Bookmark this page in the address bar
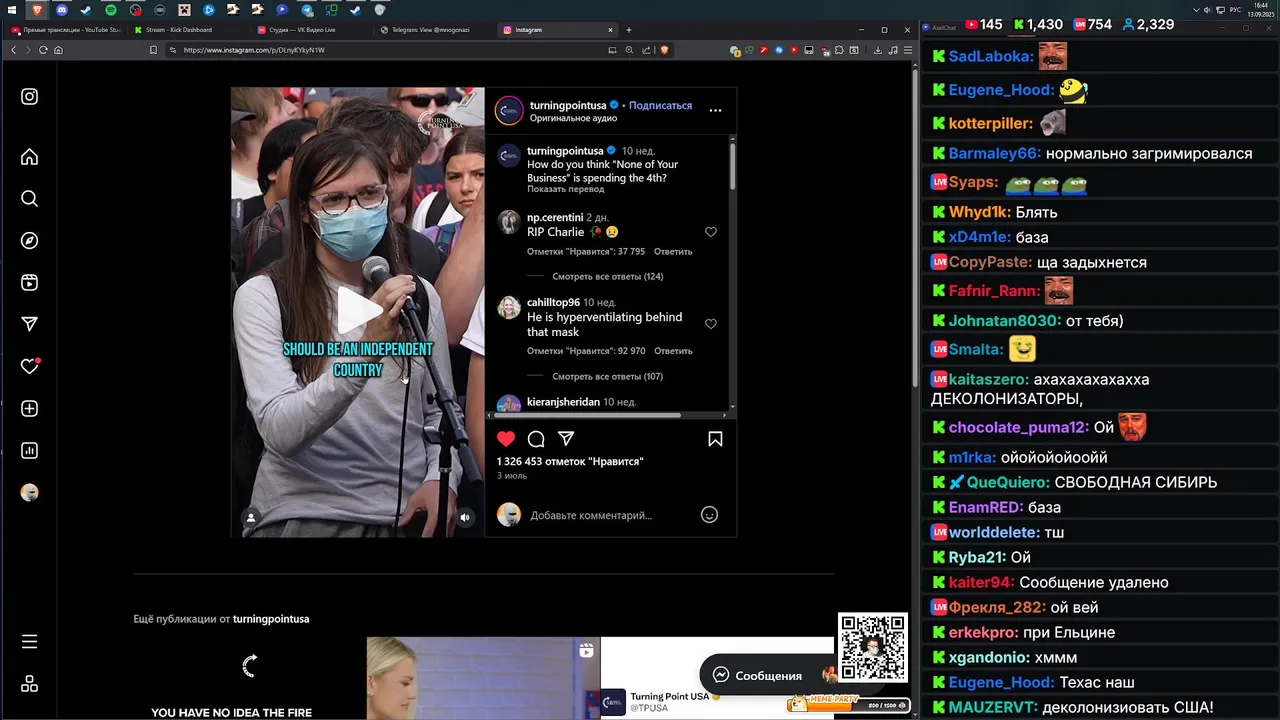Image resolution: width=1280 pixels, height=720 pixels. pos(153,50)
